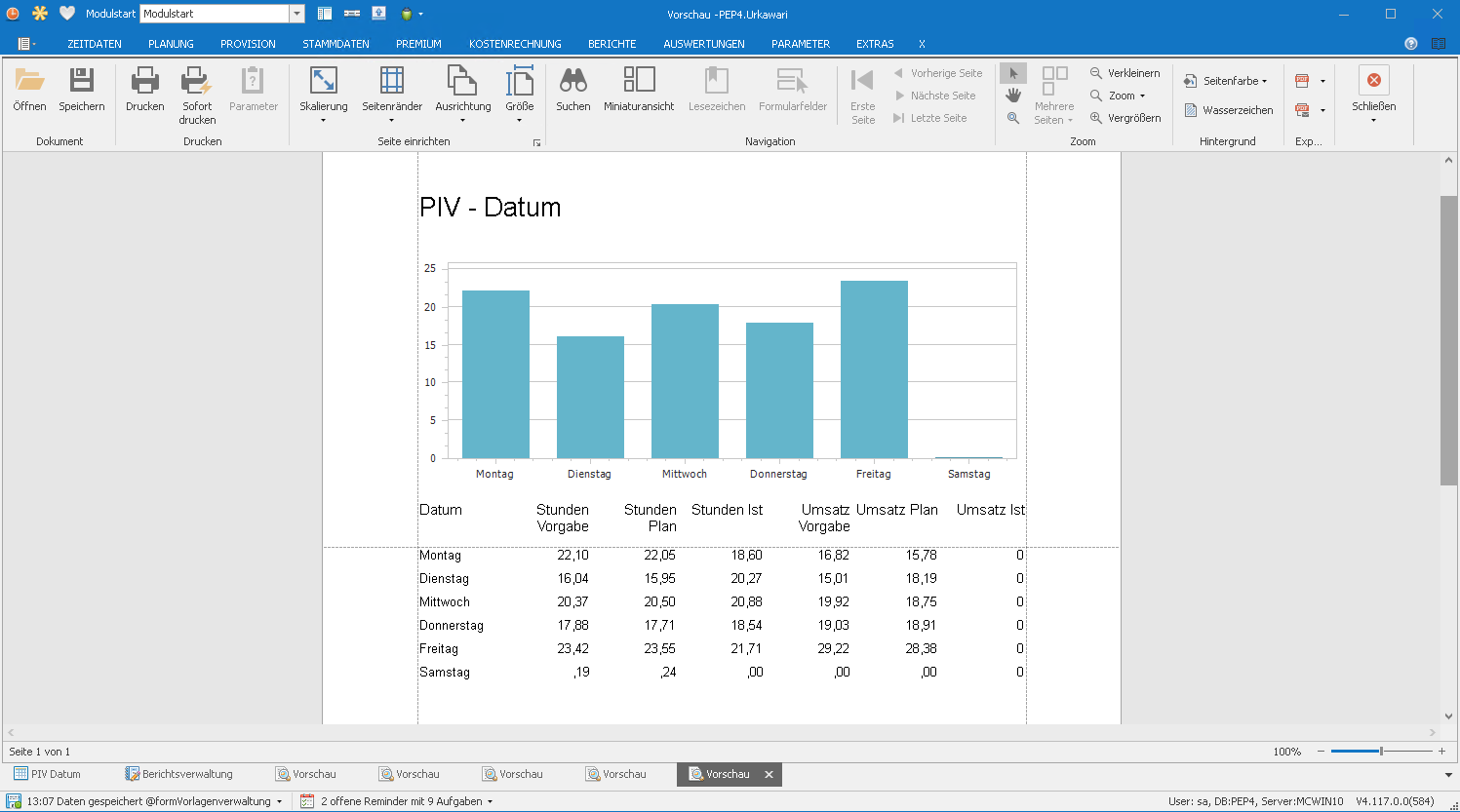Select the hand pan tool
Viewport: 1460px width, 812px height.
point(1013,96)
